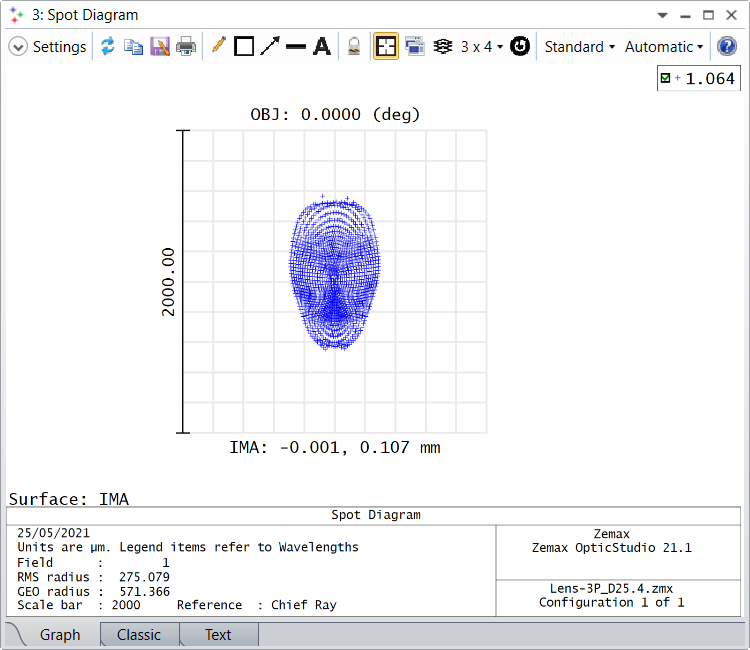Viewport: 750px width, 650px height.
Task: Click the Spot Diagram app icon in title bar
Action: pos(16,15)
